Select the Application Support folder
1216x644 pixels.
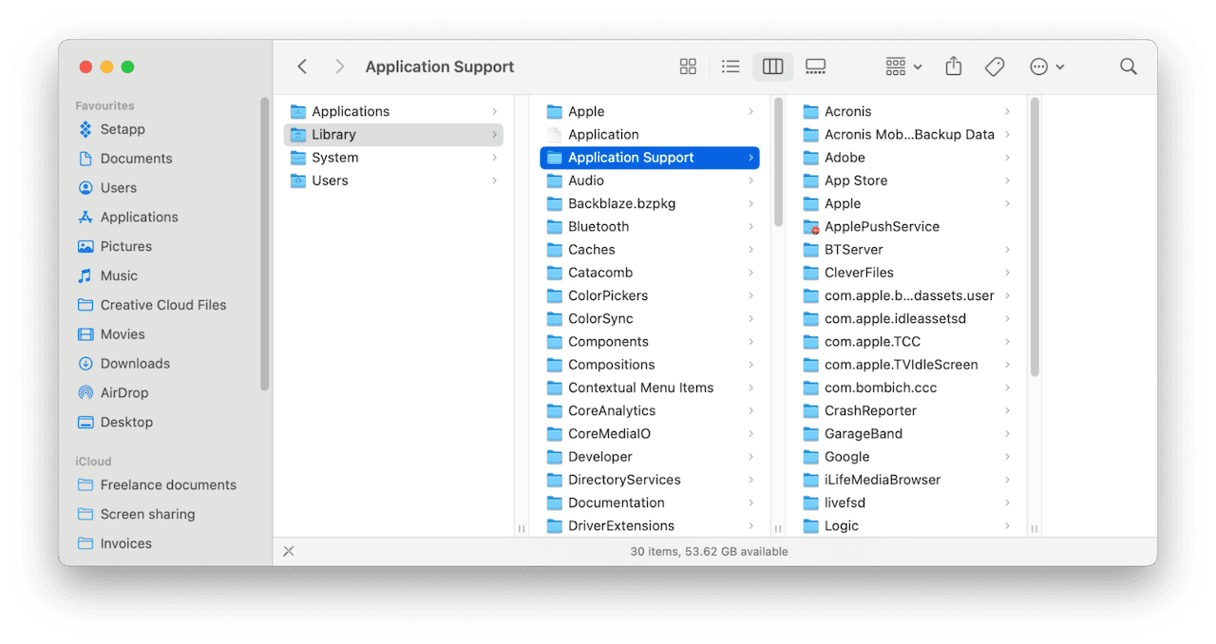650,157
